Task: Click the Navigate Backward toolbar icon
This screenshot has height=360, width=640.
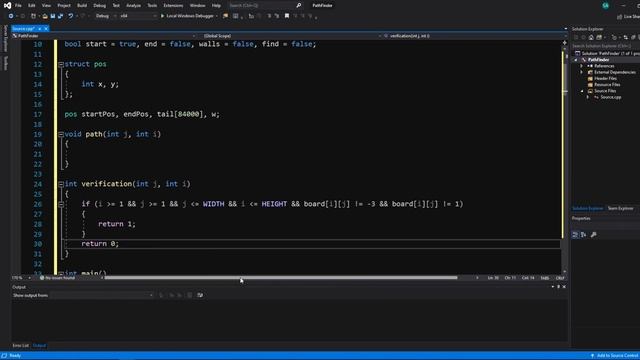Action: [x=11, y=16]
